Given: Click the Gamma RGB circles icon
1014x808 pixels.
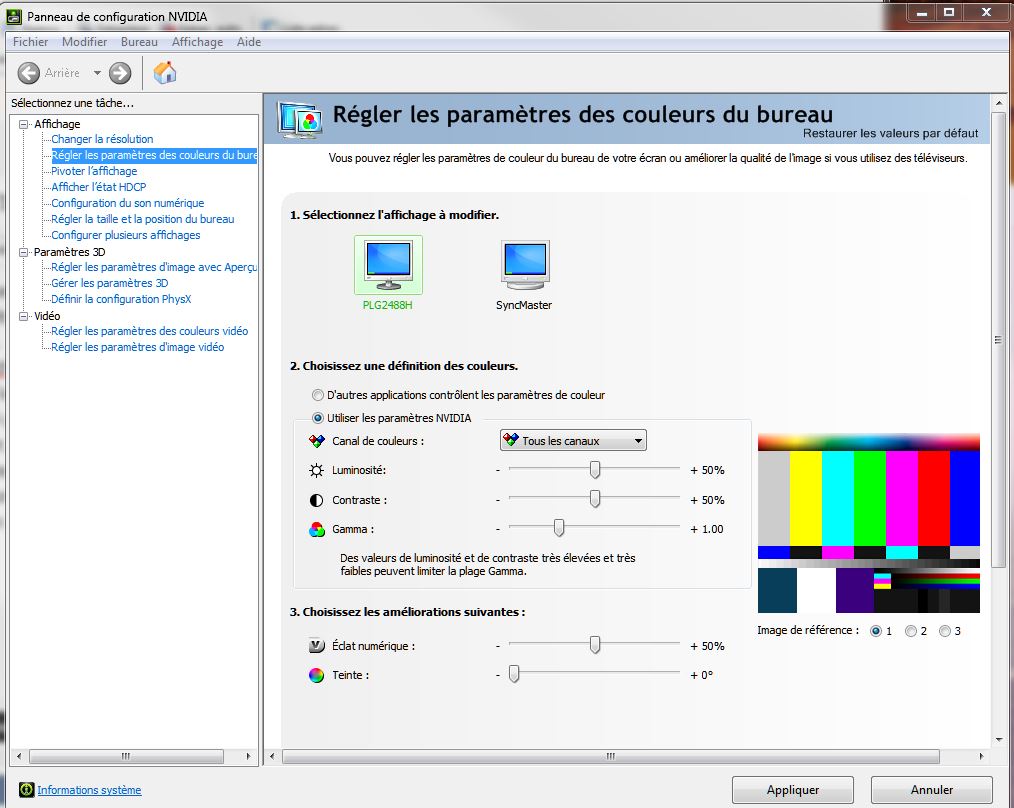Looking at the screenshot, I should (316, 529).
